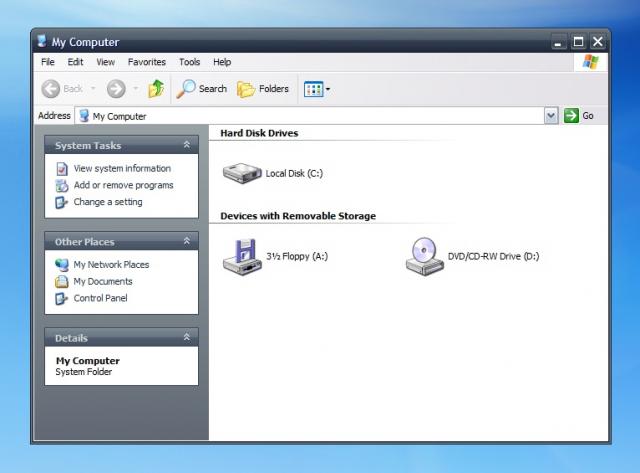
Task: Click the Folders toolbar label
Action: tap(273, 89)
